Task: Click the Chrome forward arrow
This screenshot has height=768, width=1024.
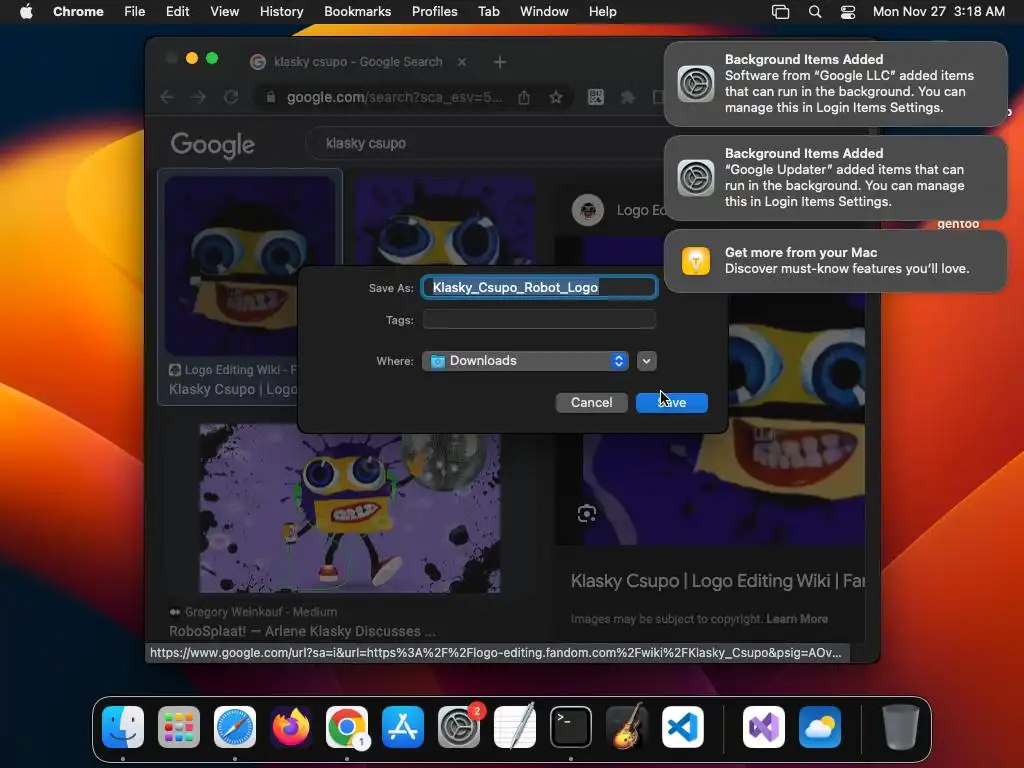Action: 199,97
